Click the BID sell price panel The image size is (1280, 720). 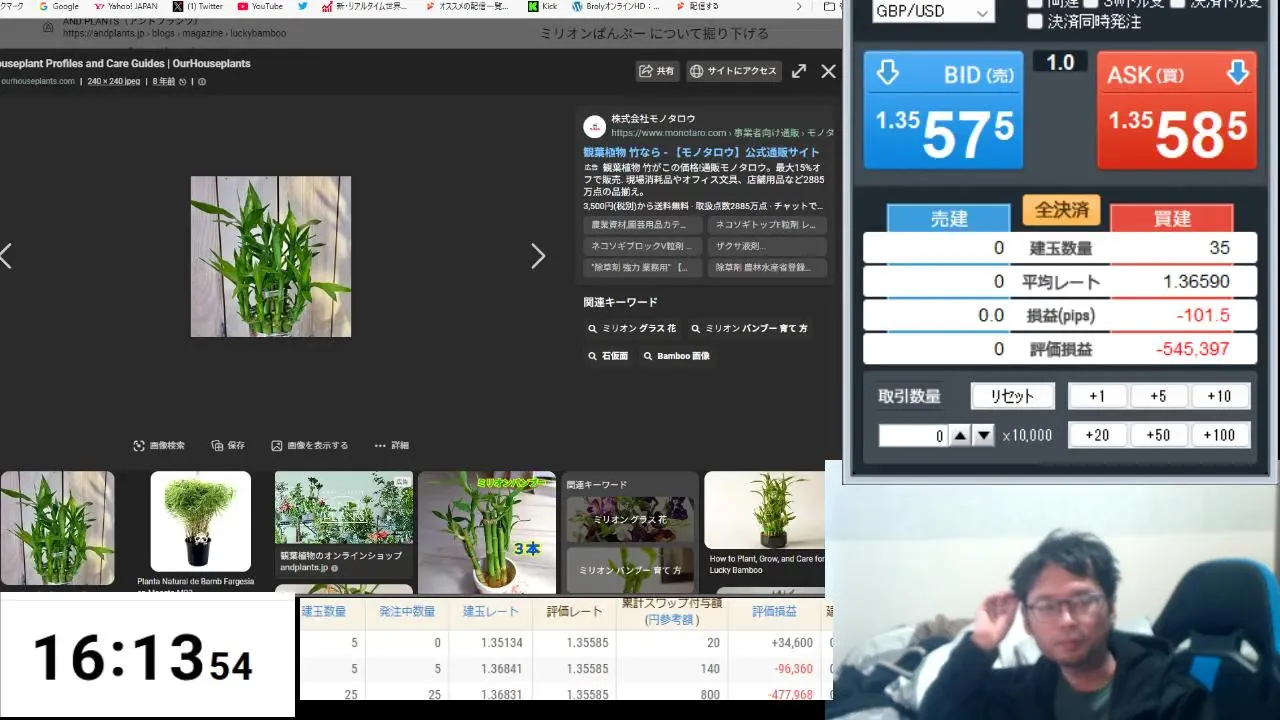944,110
